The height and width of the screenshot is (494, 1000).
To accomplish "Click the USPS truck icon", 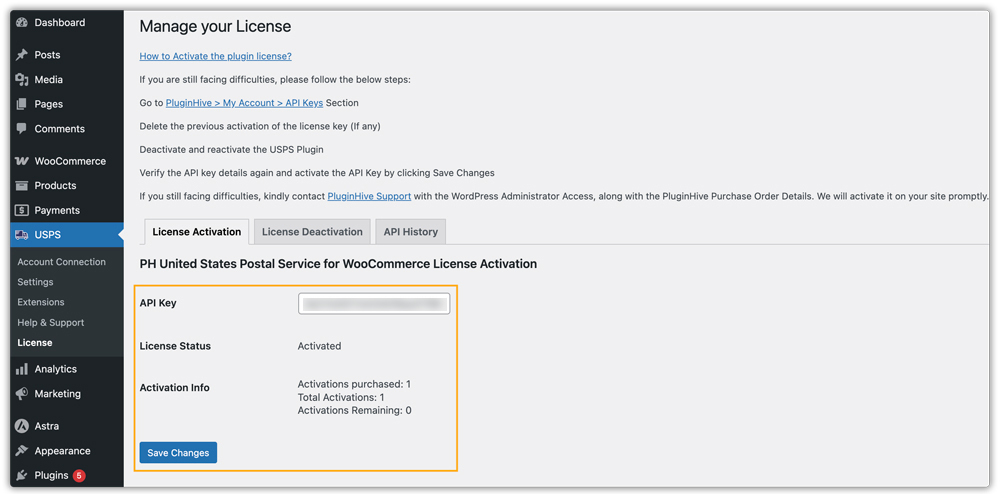I will [x=22, y=235].
